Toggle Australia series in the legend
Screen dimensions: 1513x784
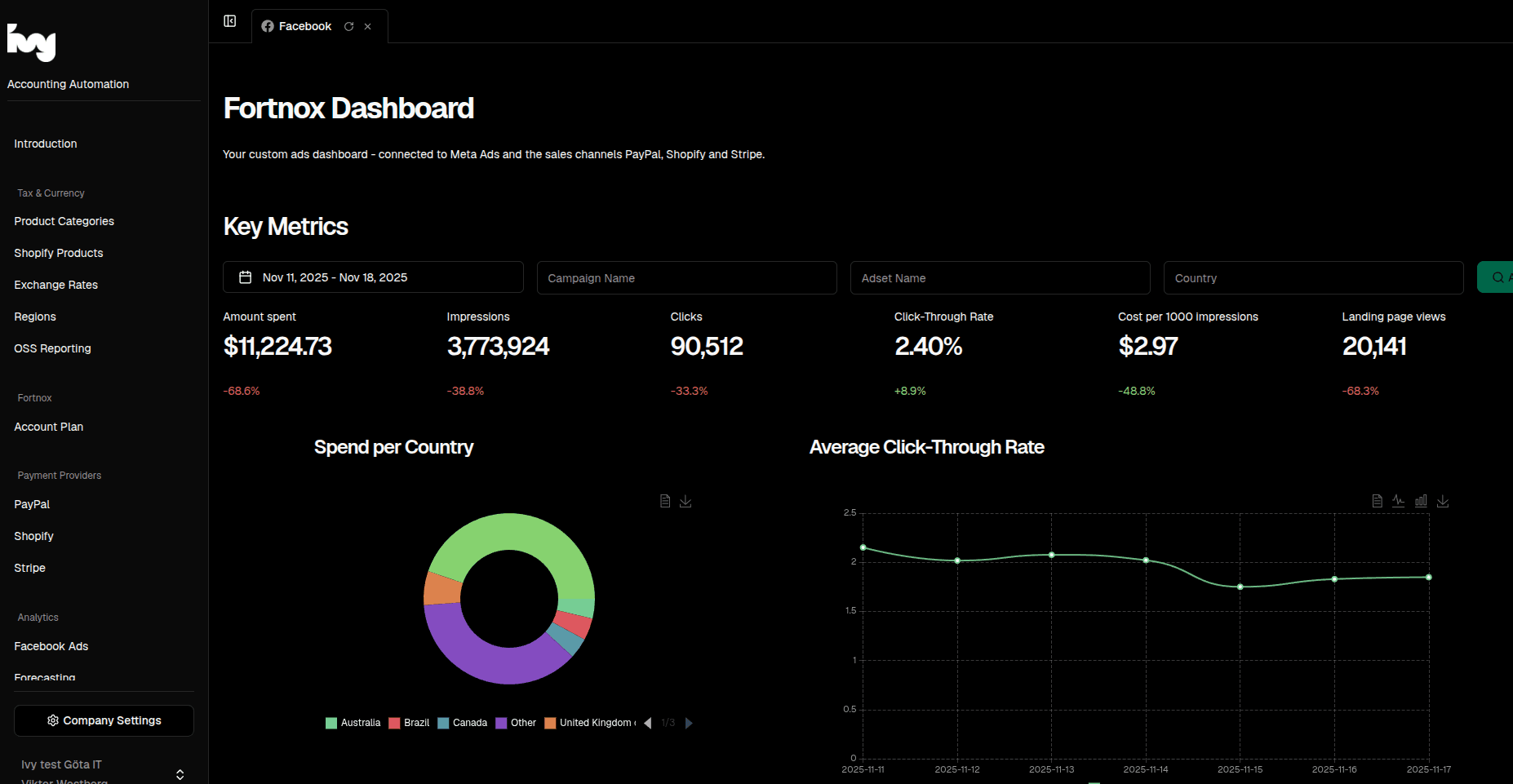(x=353, y=723)
